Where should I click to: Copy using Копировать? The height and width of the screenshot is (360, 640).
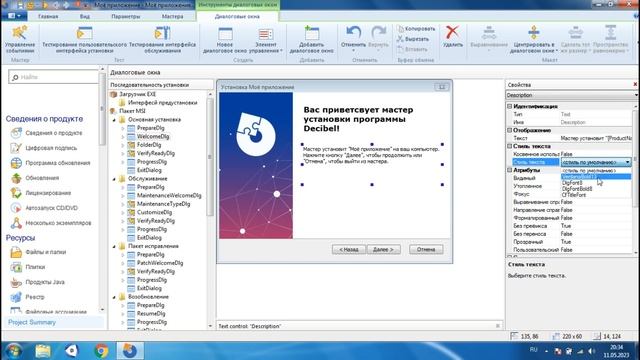coord(416,29)
